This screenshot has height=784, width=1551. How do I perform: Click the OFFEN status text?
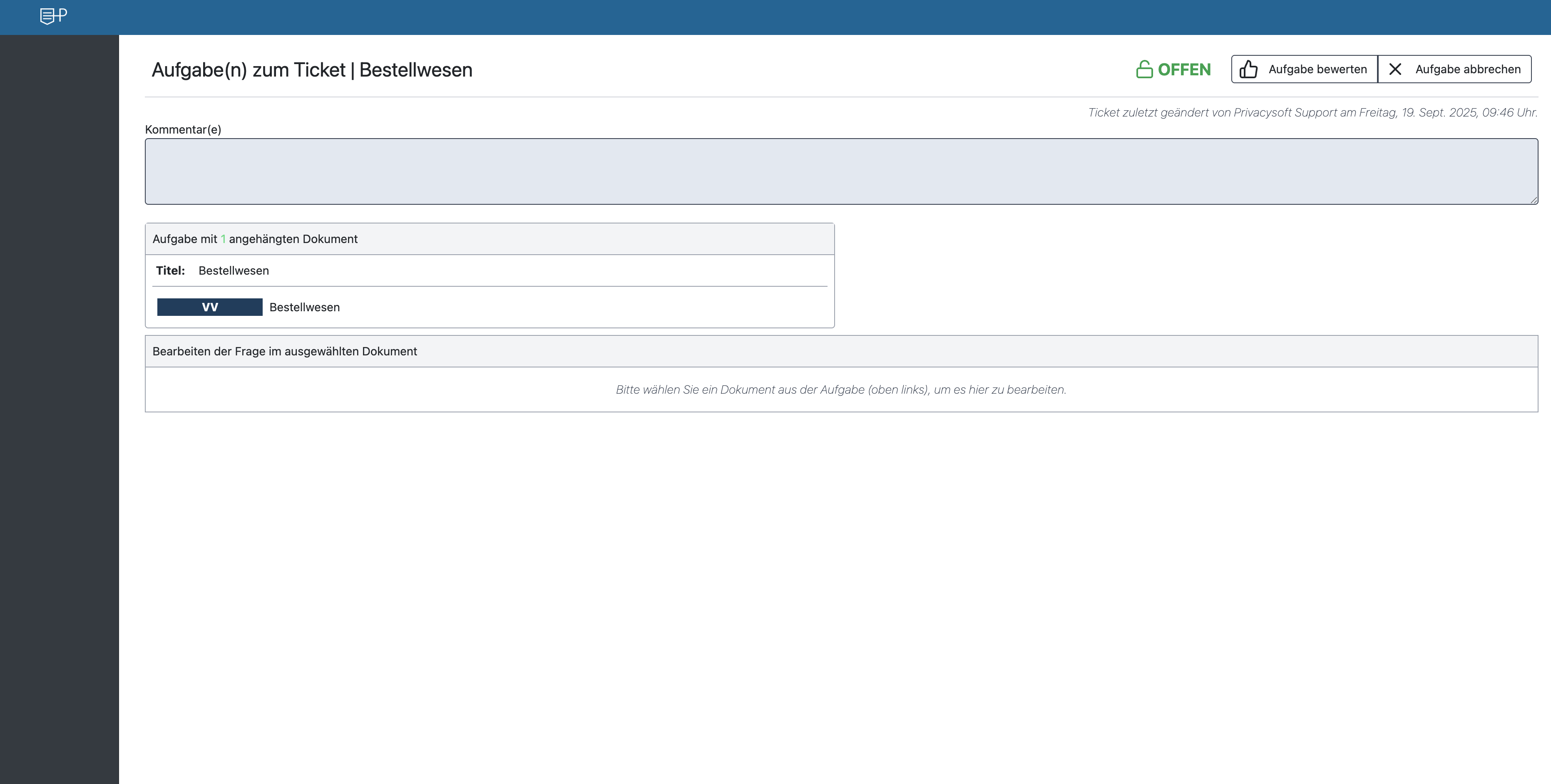(1184, 70)
